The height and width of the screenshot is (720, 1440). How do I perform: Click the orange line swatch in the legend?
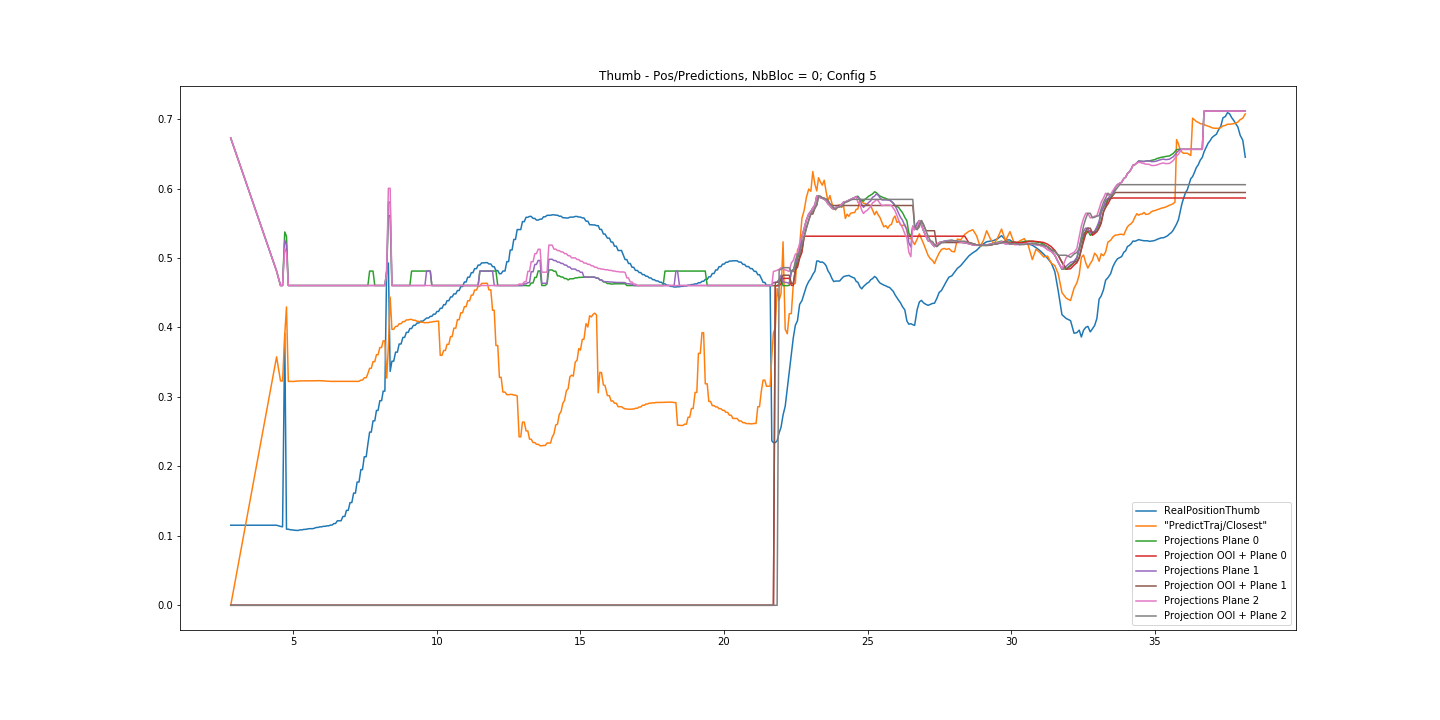(x=1147, y=525)
